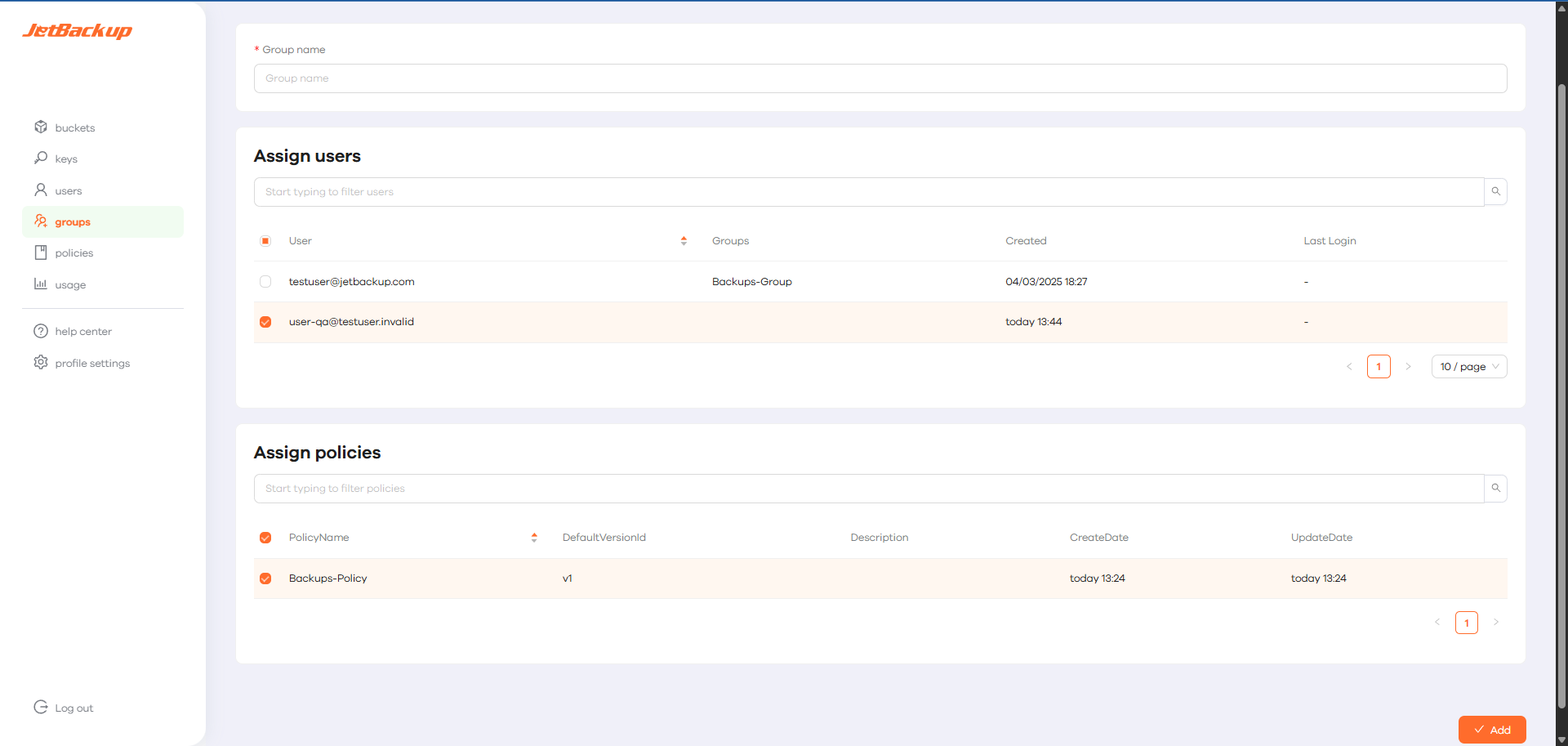Image resolution: width=1568 pixels, height=746 pixels.
Task: Click Groups column header
Action: pos(730,241)
